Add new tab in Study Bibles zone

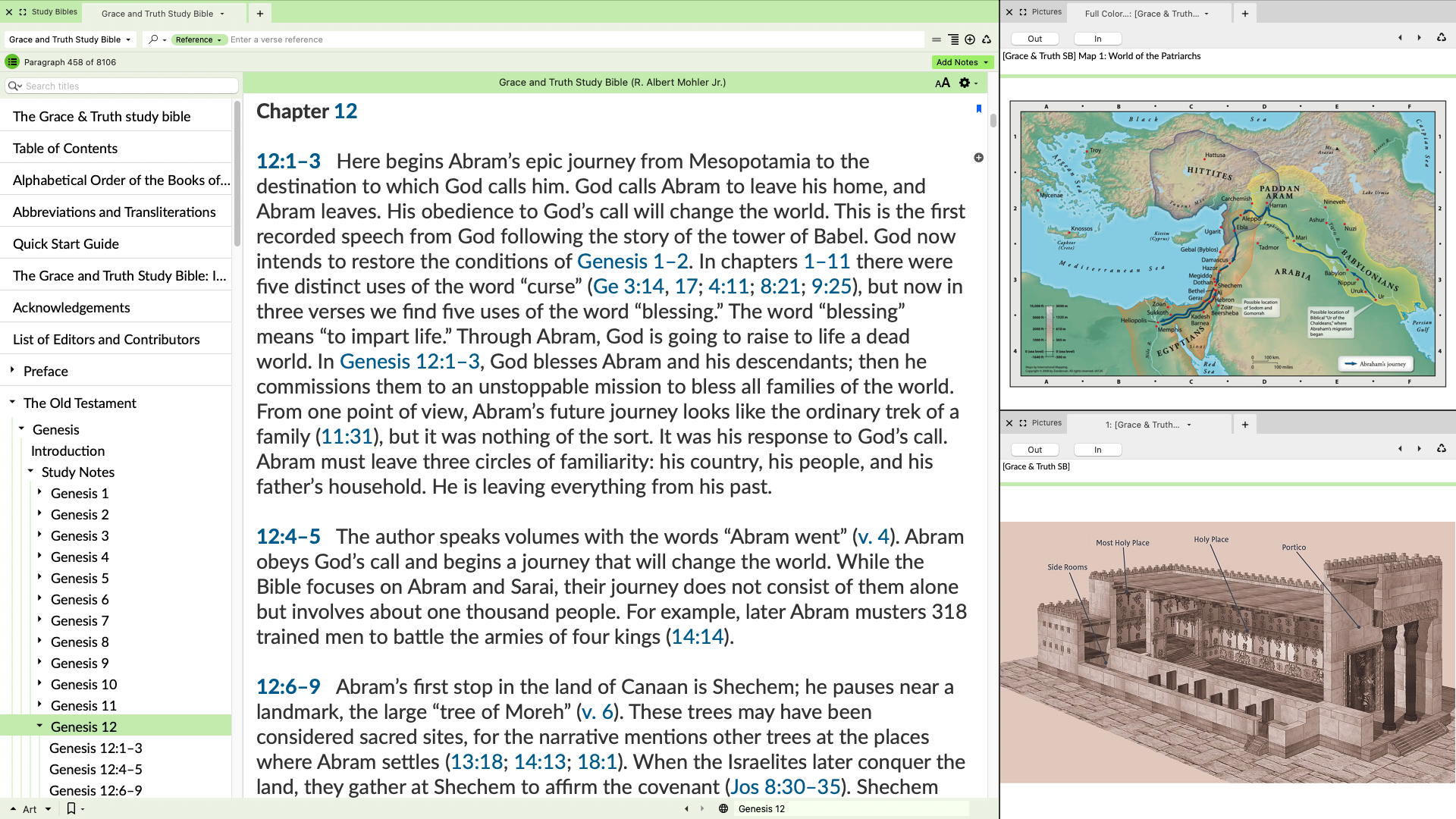pyautogui.click(x=260, y=14)
